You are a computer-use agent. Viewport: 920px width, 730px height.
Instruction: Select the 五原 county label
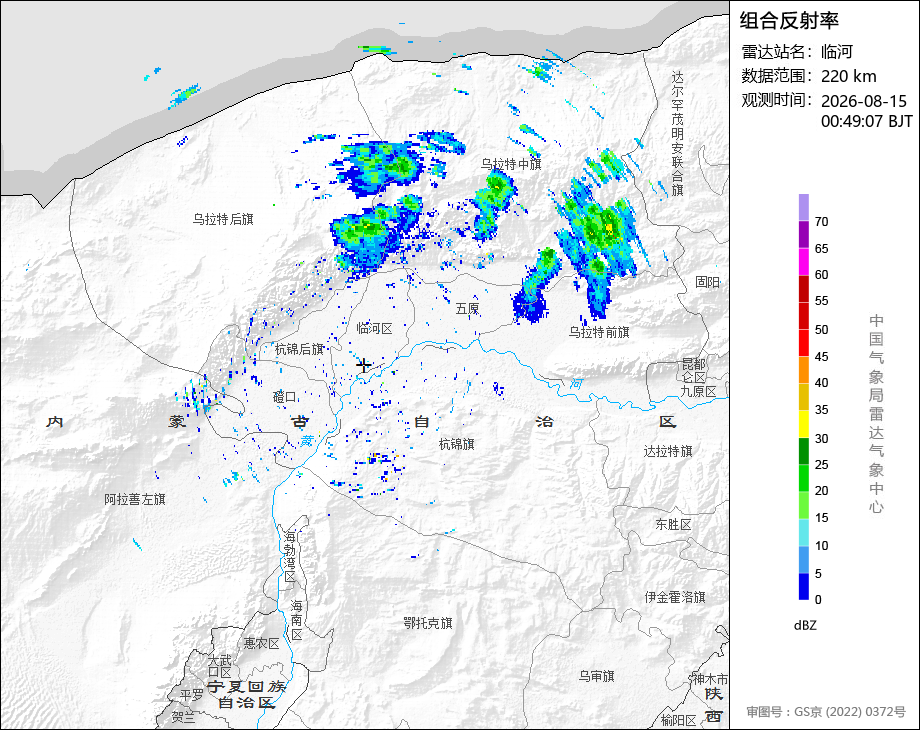click(x=468, y=309)
